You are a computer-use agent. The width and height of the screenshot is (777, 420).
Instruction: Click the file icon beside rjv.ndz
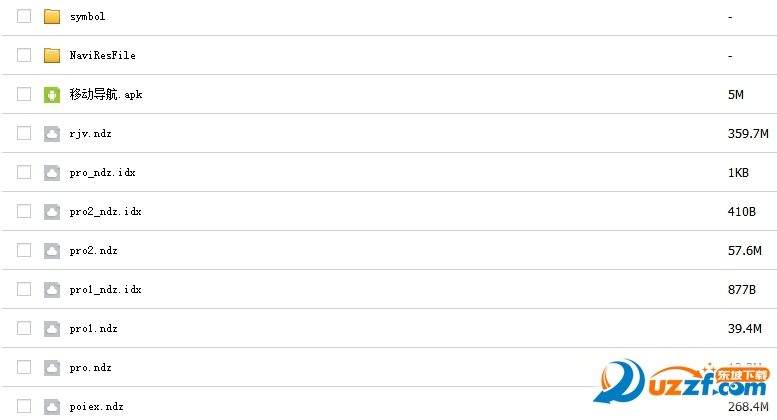(x=52, y=134)
